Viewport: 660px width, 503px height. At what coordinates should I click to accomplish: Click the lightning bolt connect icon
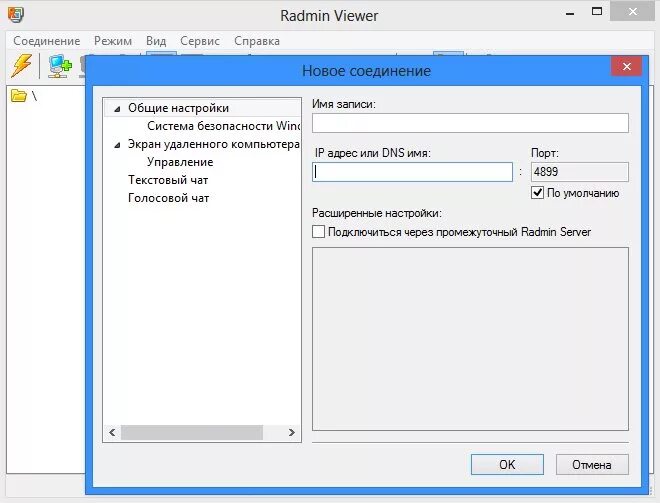coord(21,66)
